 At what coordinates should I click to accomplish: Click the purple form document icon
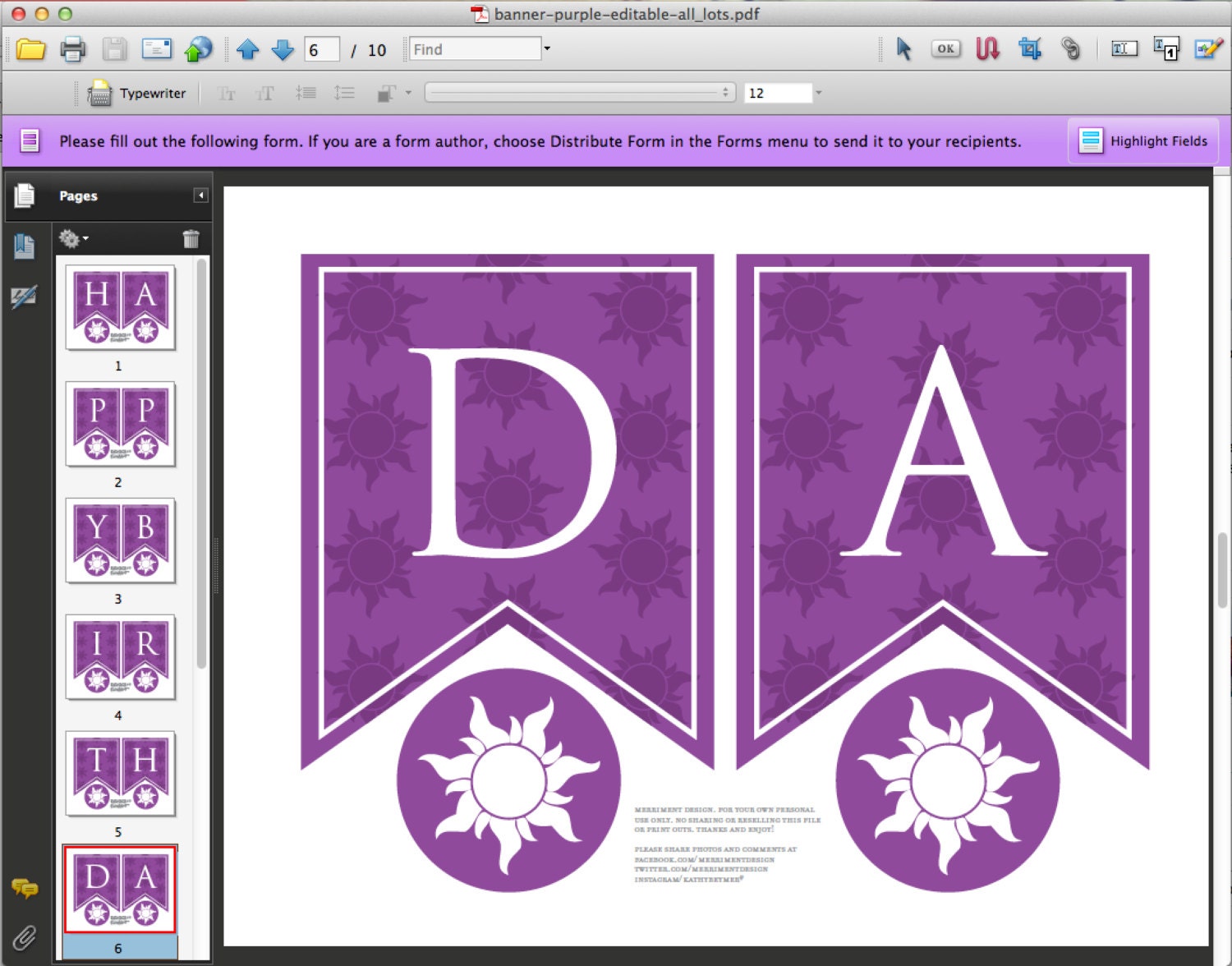click(30, 140)
